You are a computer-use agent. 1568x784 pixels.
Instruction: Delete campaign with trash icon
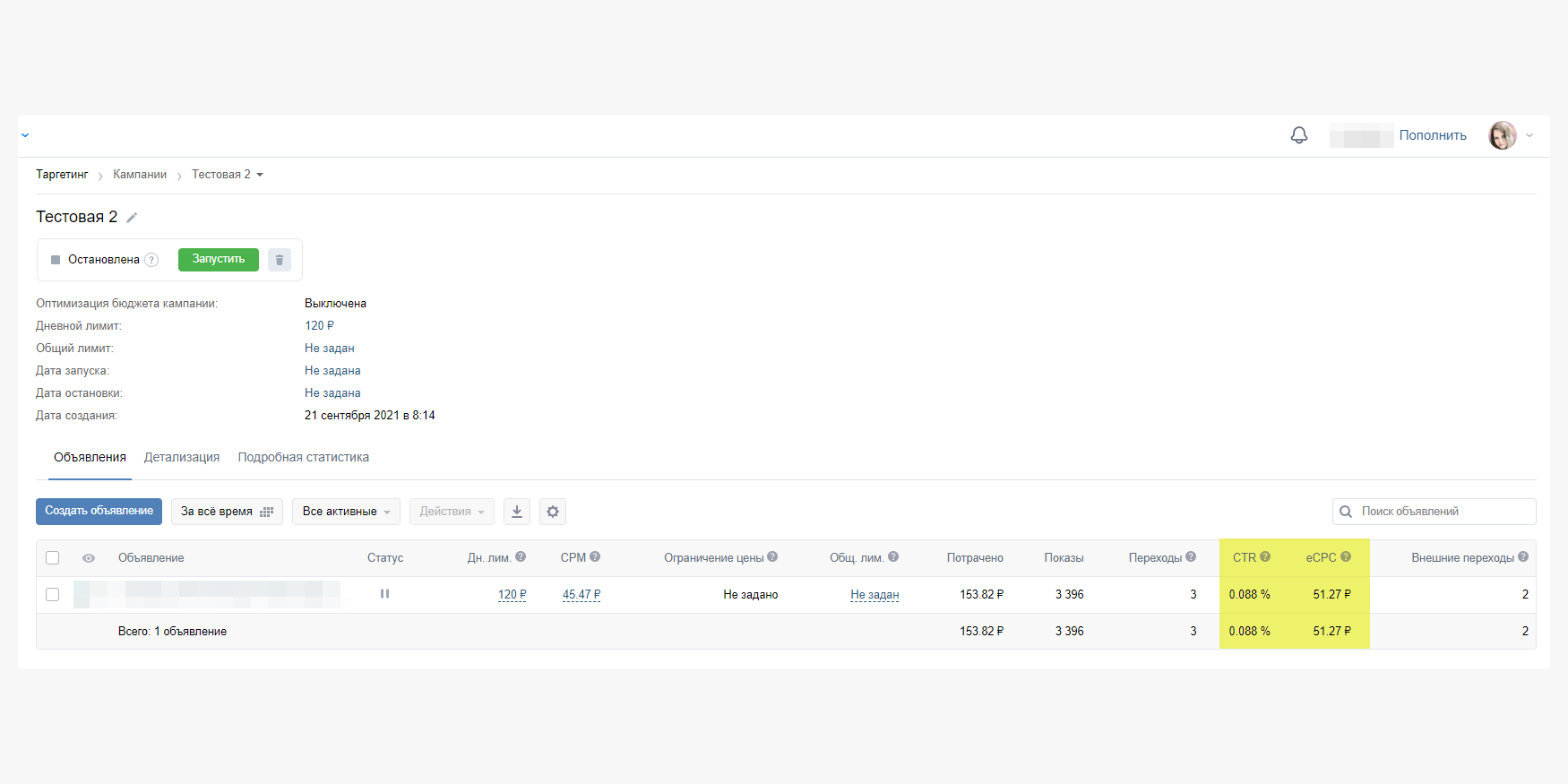pyautogui.click(x=280, y=260)
